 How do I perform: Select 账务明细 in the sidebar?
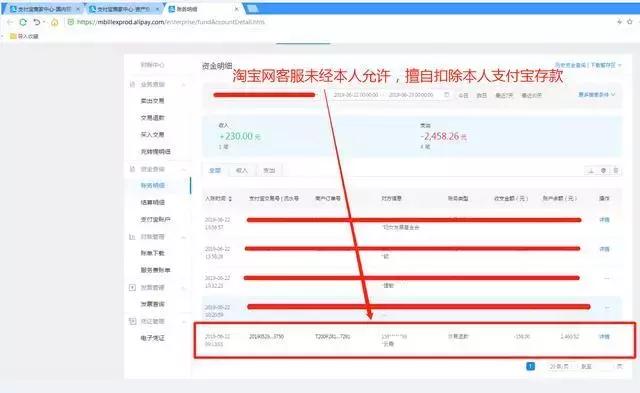(x=153, y=186)
